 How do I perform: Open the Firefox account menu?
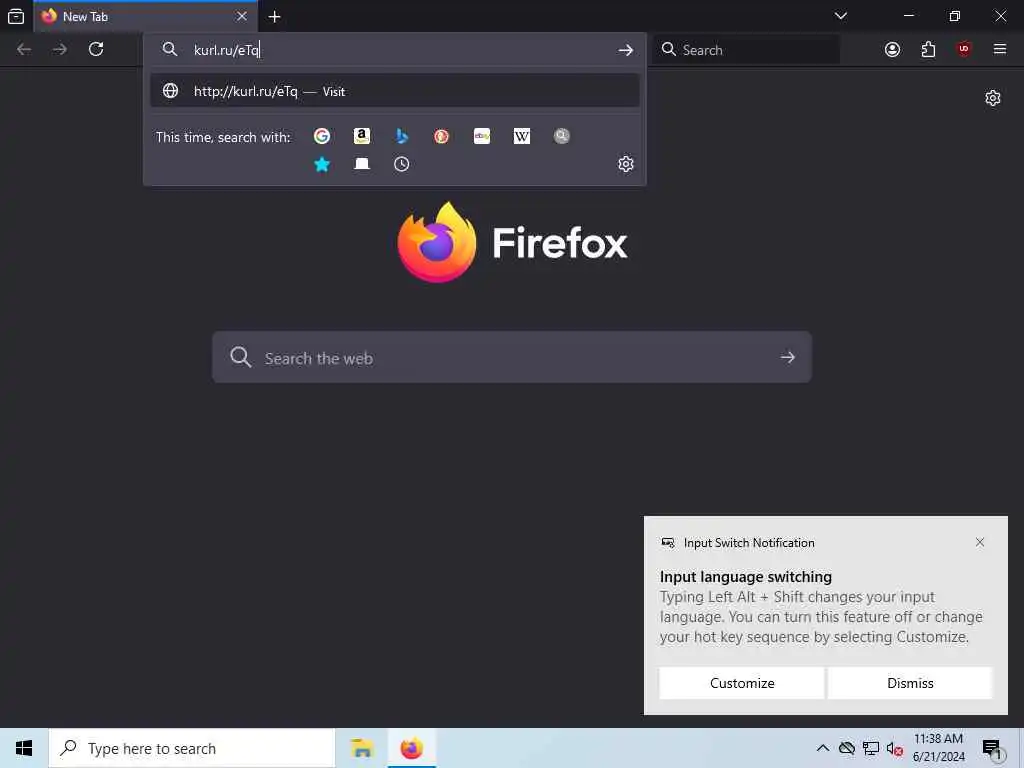click(x=892, y=49)
